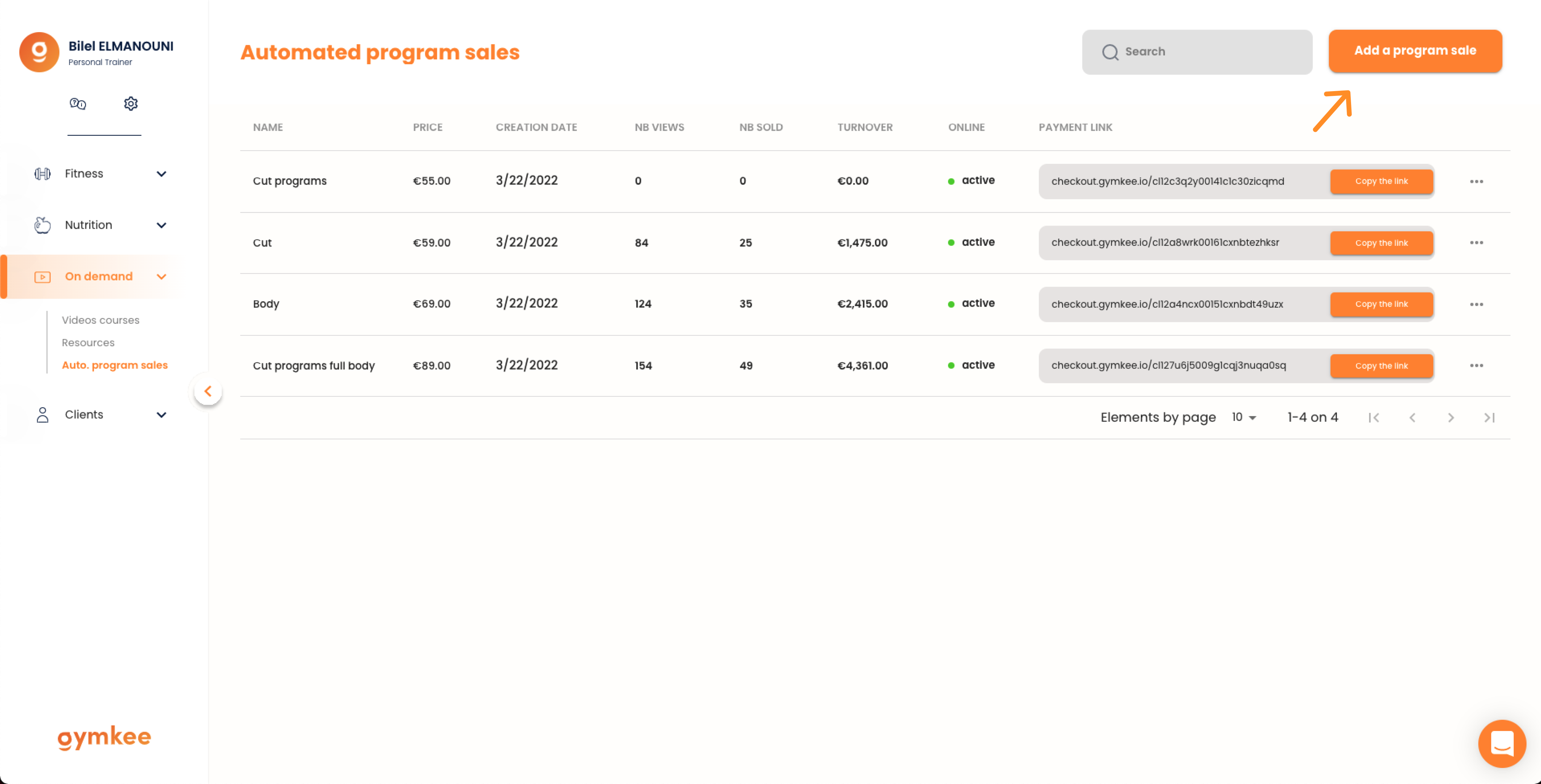Screen dimensions: 1541x784
Task: Click the search magnifier icon
Action: [x=1110, y=52]
